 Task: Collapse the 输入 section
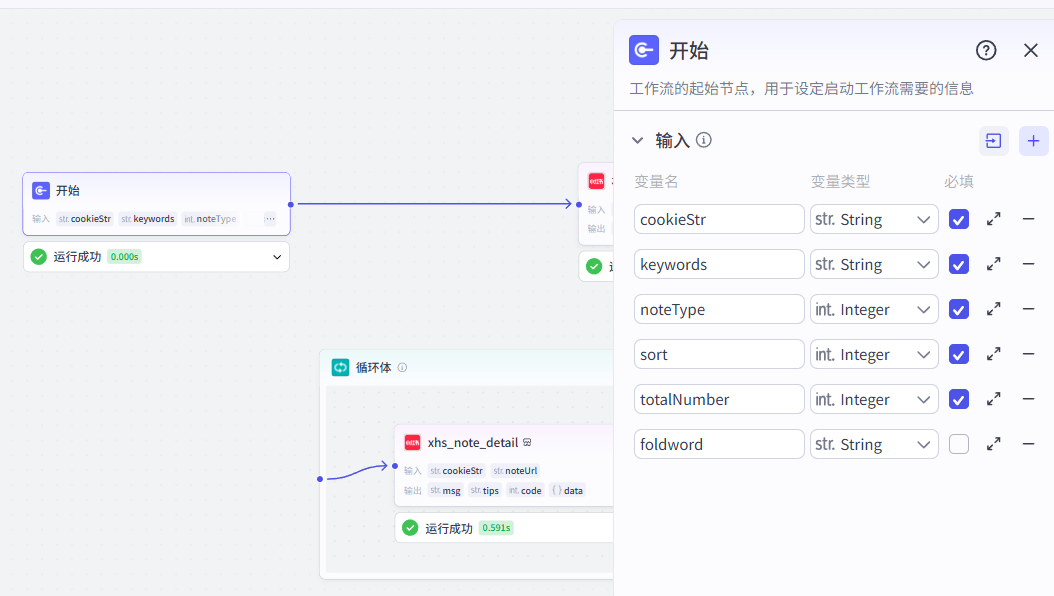tap(637, 141)
